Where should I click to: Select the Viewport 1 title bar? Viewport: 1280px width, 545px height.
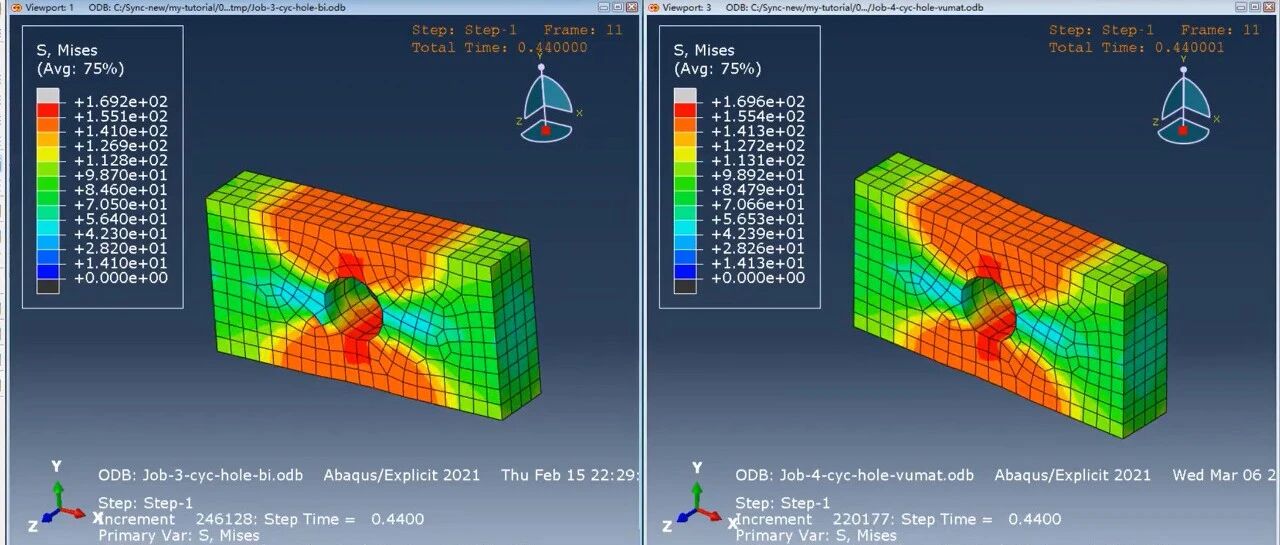[x=300, y=8]
